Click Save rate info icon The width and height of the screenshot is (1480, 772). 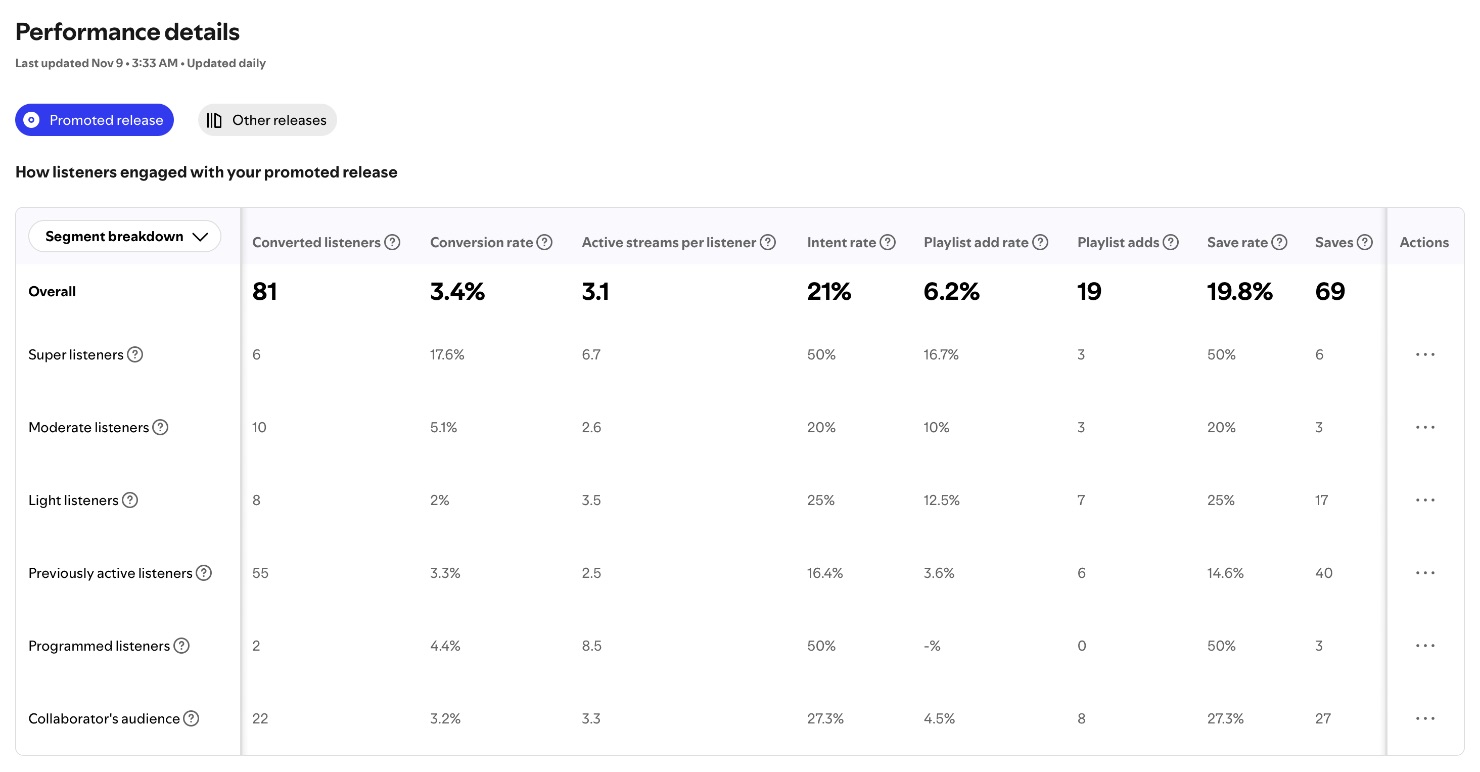1279,242
